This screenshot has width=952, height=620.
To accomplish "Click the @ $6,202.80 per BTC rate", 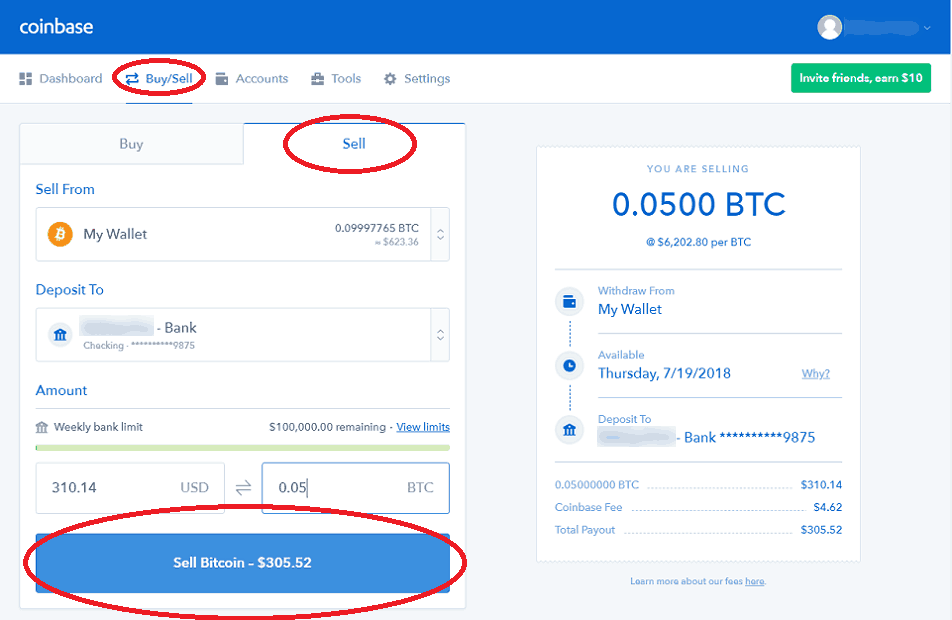I will (x=698, y=242).
